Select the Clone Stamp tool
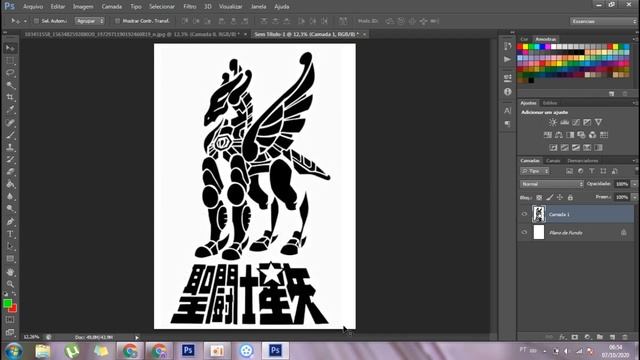640x360 pixels. tap(10, 147)
